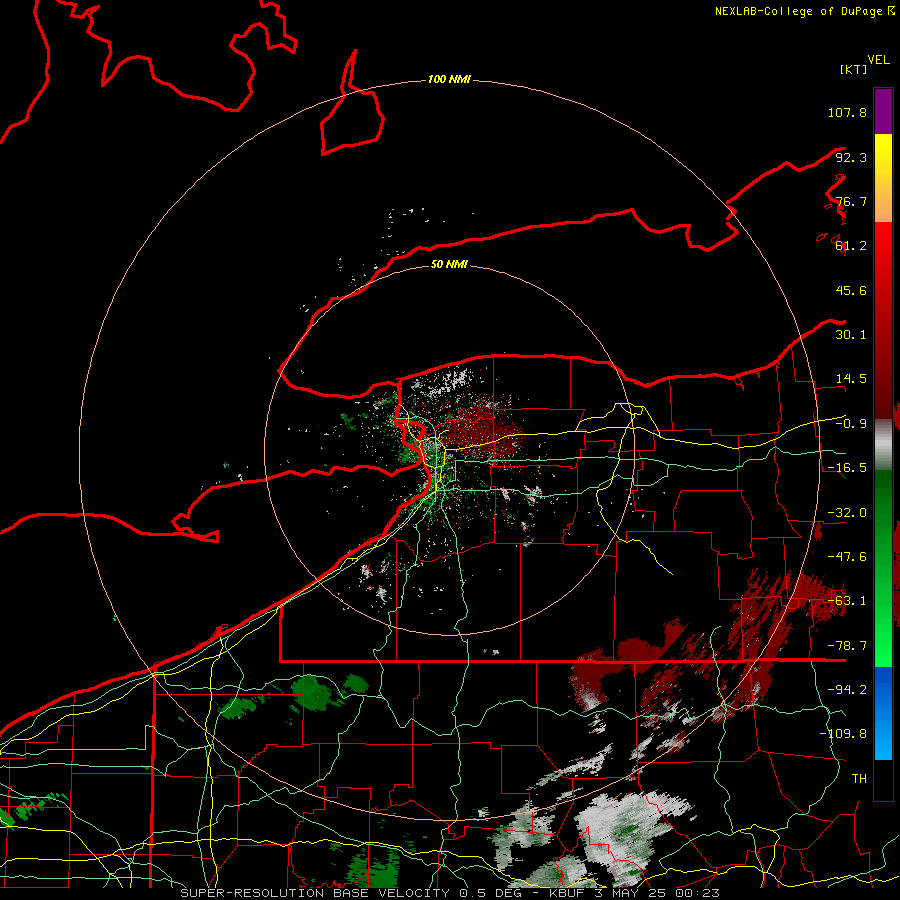Click the -63.1 velocity scale value
This screenshot has width=900, height=900.
tap(847, 601)
